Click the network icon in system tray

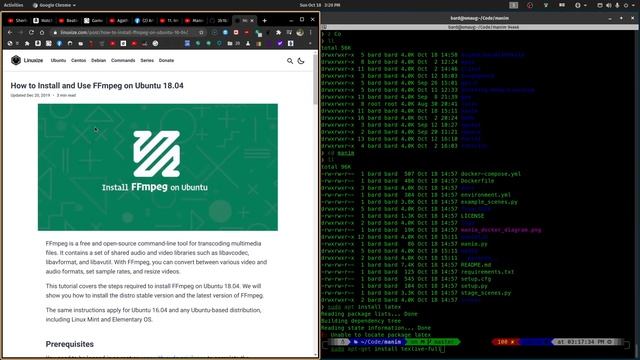point(600,5)
